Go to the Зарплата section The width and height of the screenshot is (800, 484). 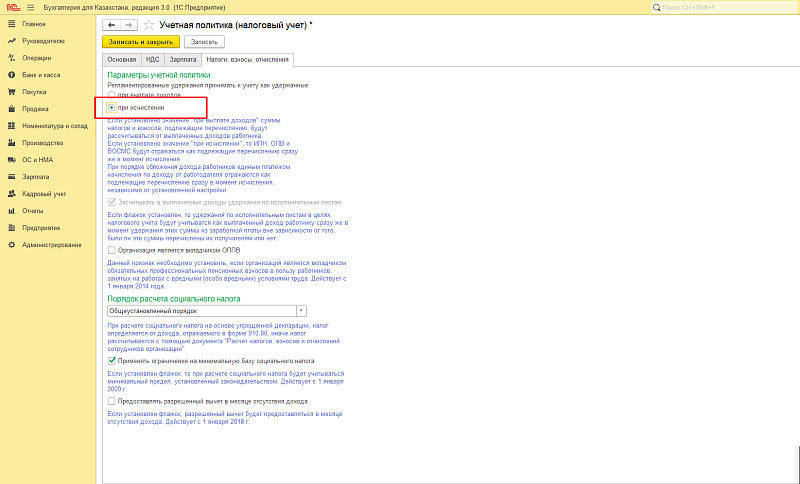pyautogui.click(x=35, y=176)
